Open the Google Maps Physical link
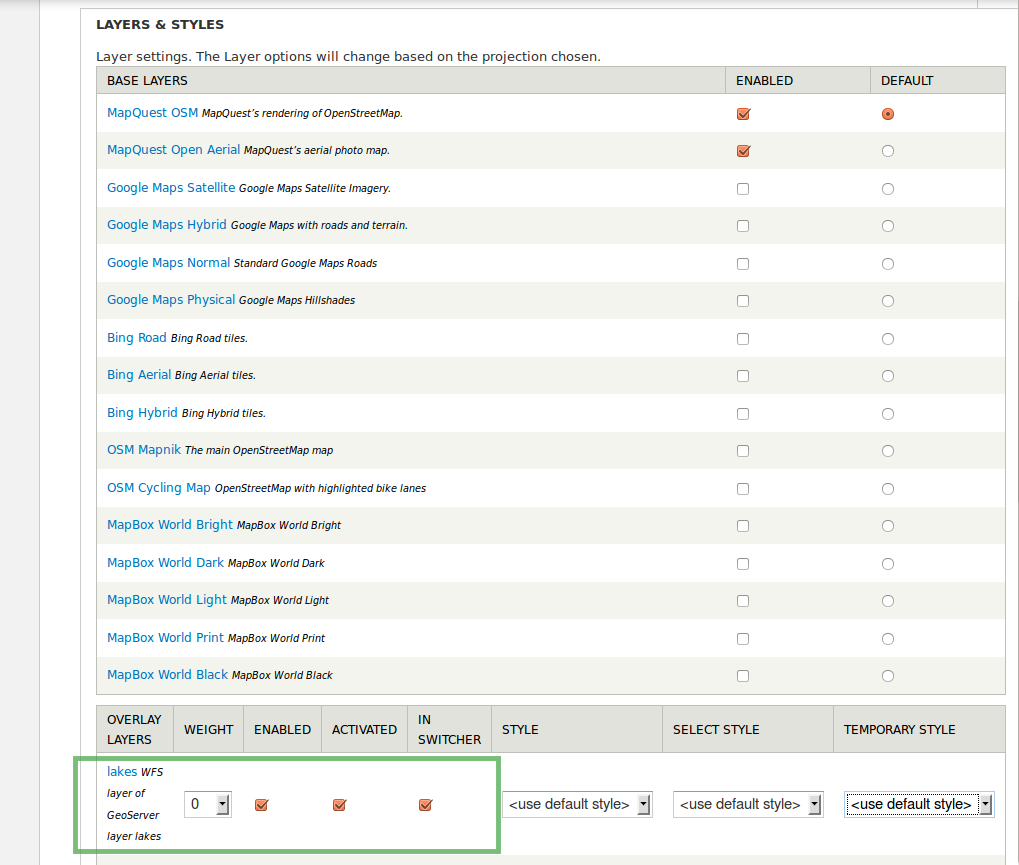The height and width of the screenshot is (865, 1019). click(x=171, y=300)
